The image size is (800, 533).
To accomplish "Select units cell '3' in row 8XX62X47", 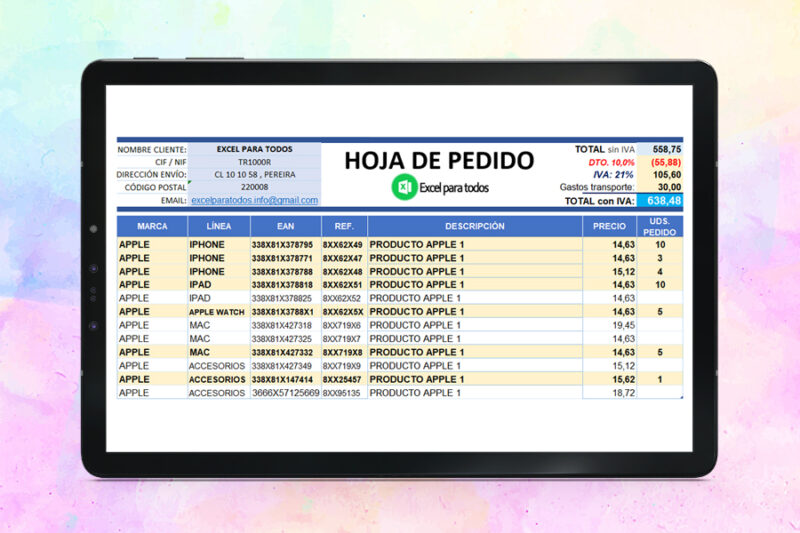I will pyautogui.click(x=660, y=258).
